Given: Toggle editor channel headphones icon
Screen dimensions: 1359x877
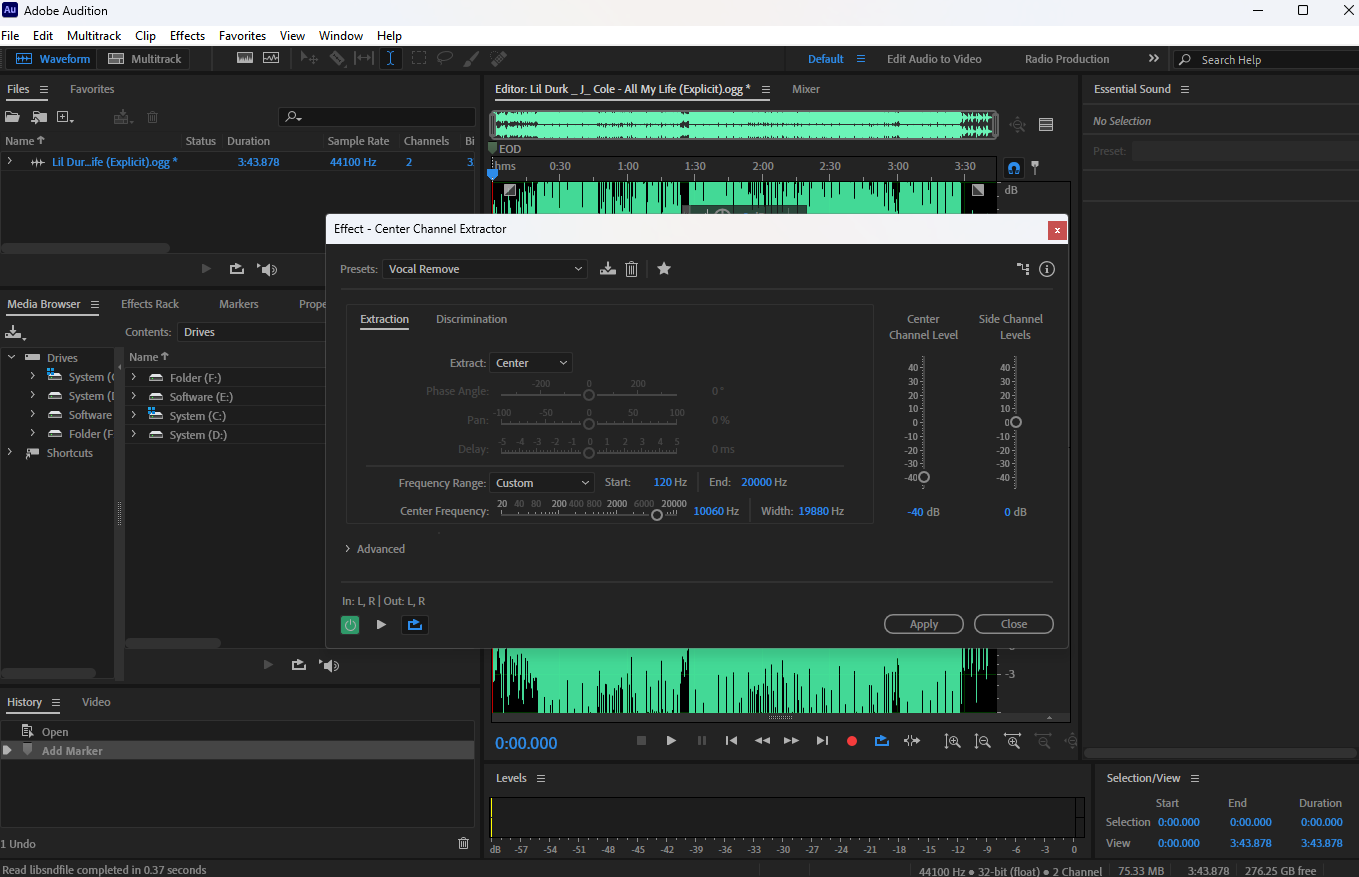Looking at the screenshot, I should coord(1013,168).
